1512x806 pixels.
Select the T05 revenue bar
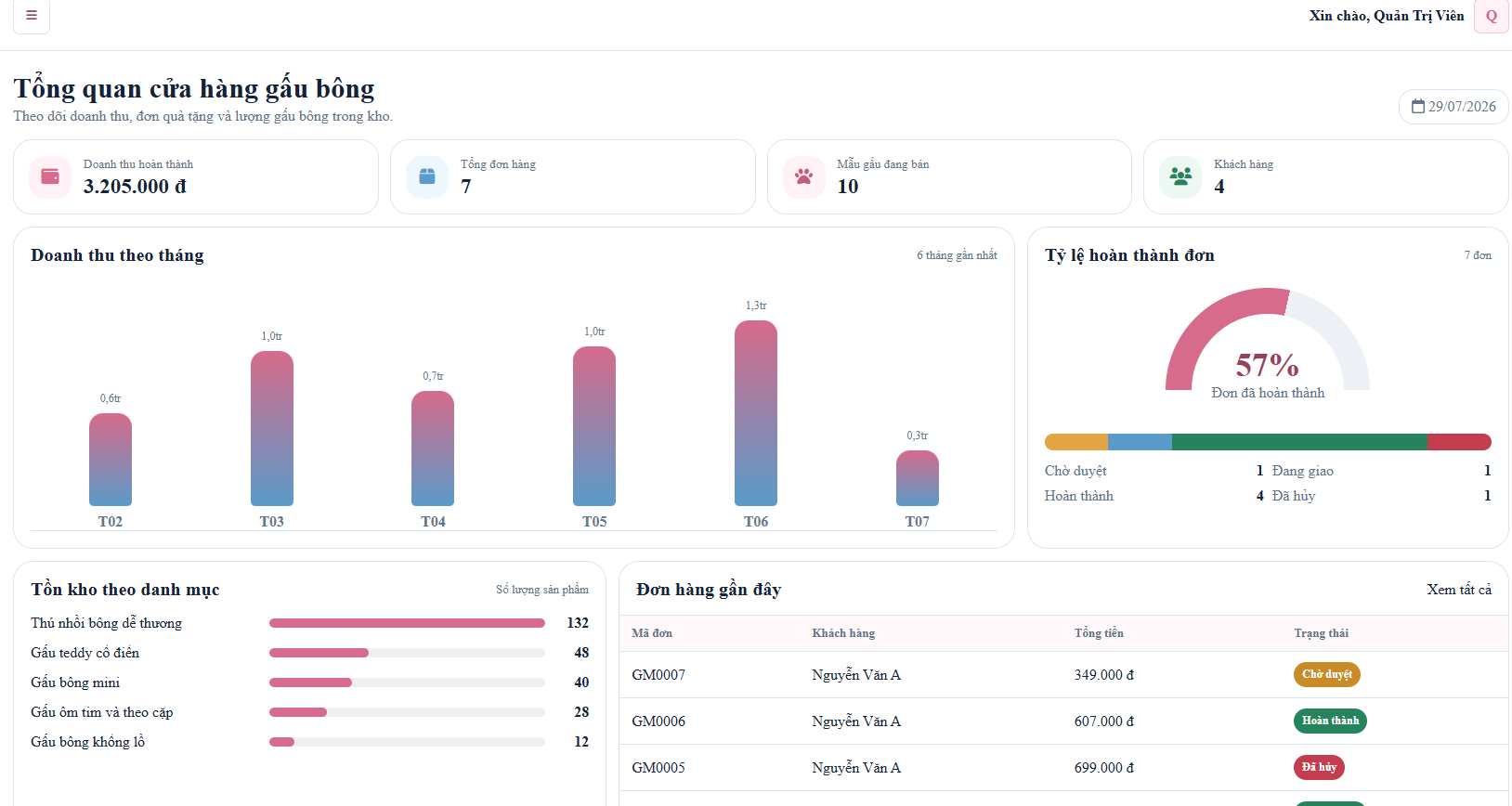pyautogui.click(x=594, y=426)
